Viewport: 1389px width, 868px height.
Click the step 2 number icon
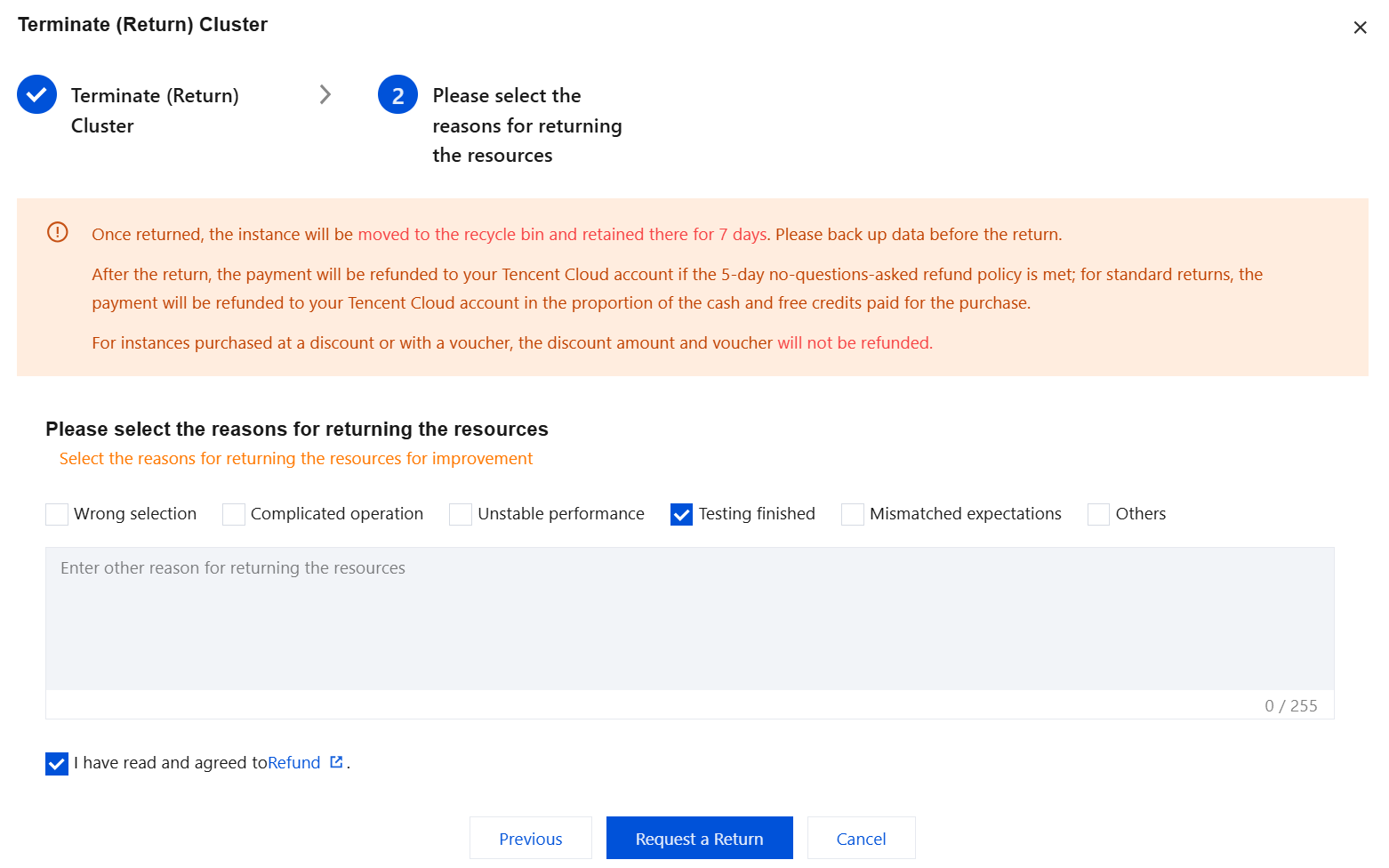[397, 95]
